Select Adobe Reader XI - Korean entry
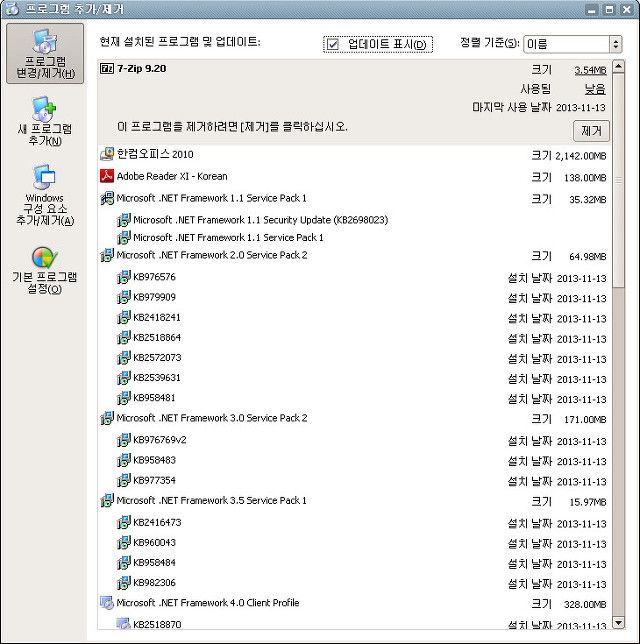640x644 pixels. coord(172,176)
